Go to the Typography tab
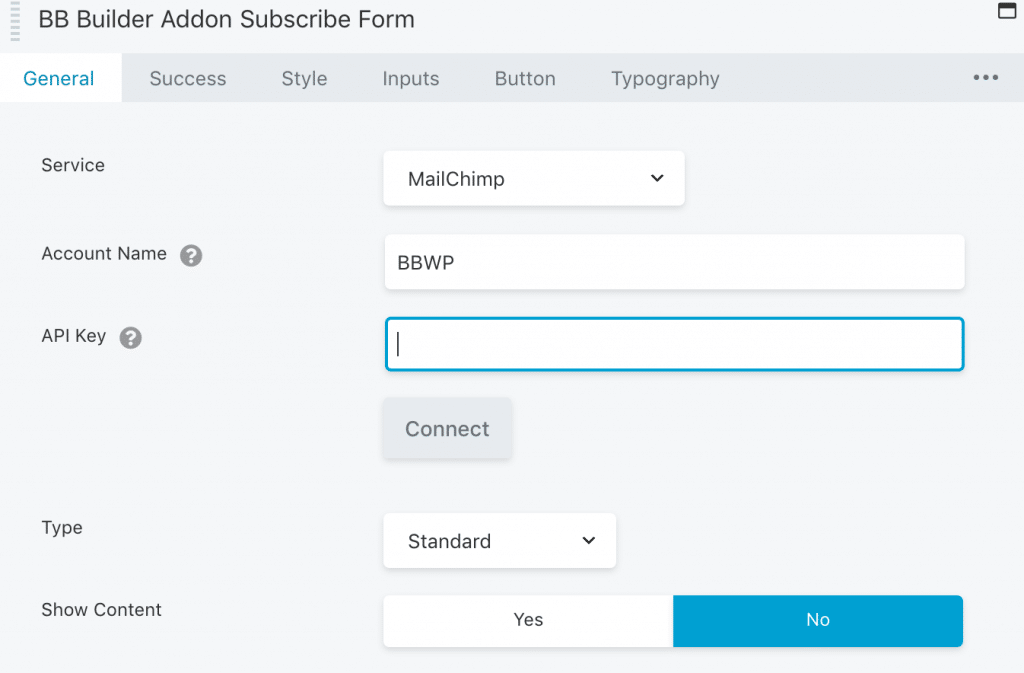The height and width of the screenshot is (673, 1024). point(665,78)
